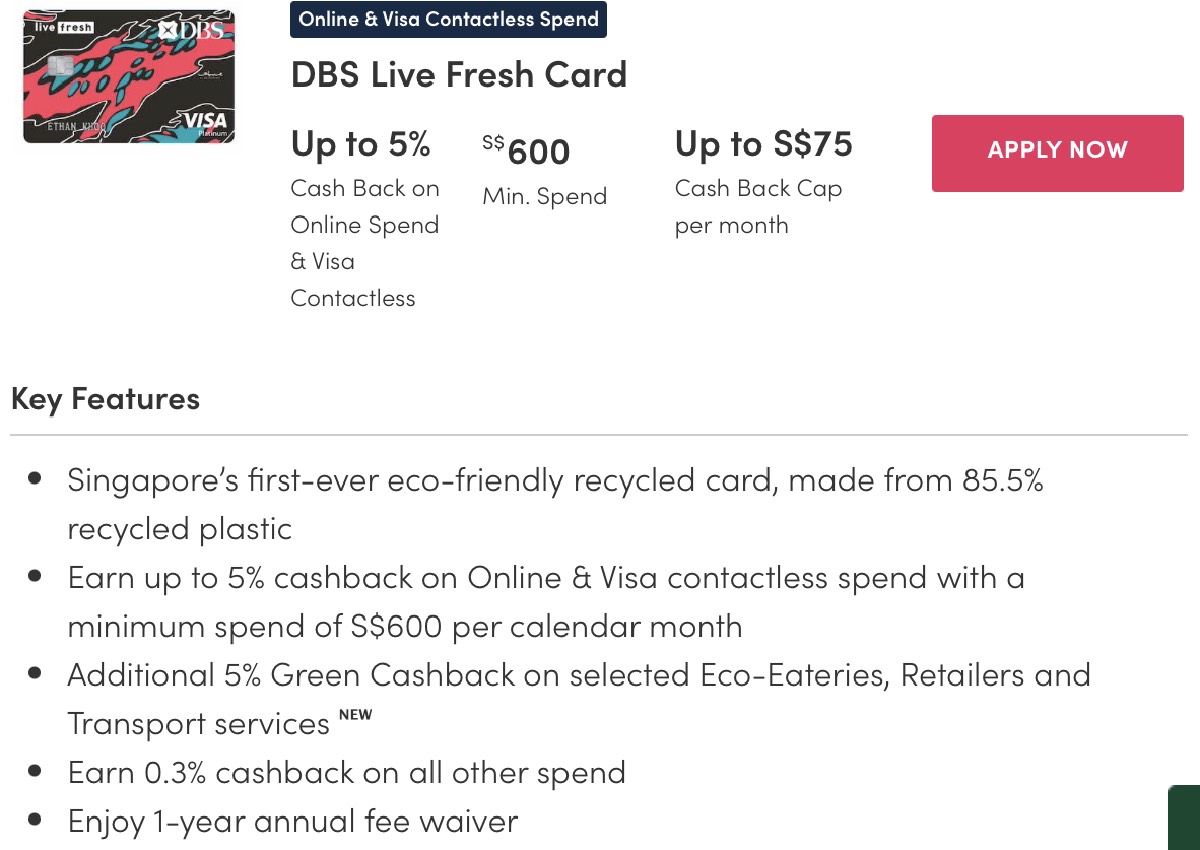The image size is (1200, 850).
Task: Select the 5% cashback on Online spend bullet
Action: click(x=545, y=578)
